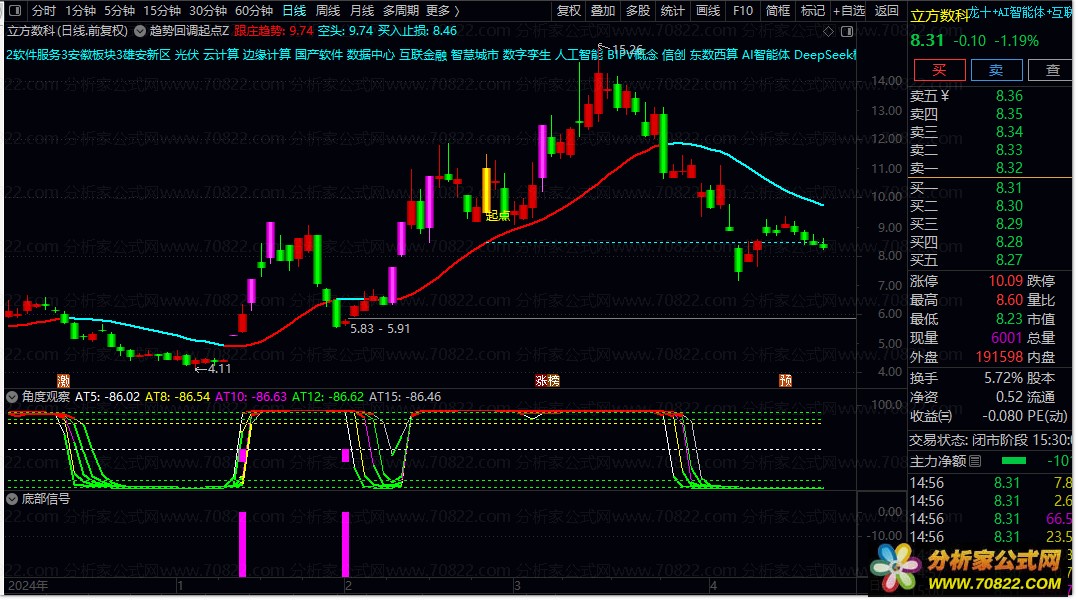Click the 返回 back button

(x=886, y=10)
